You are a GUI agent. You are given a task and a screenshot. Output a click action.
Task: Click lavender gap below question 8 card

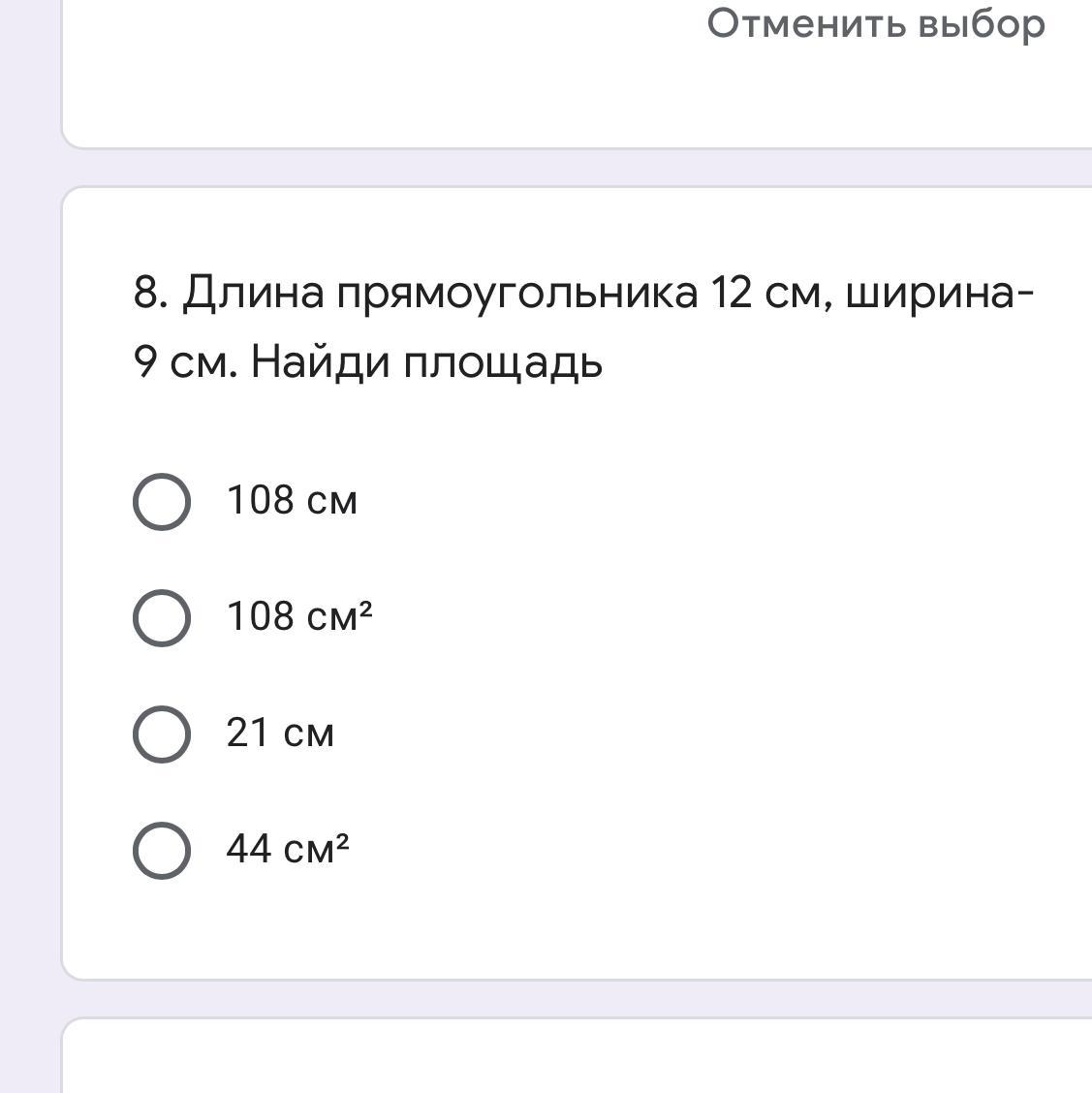(x=577, y=999)
